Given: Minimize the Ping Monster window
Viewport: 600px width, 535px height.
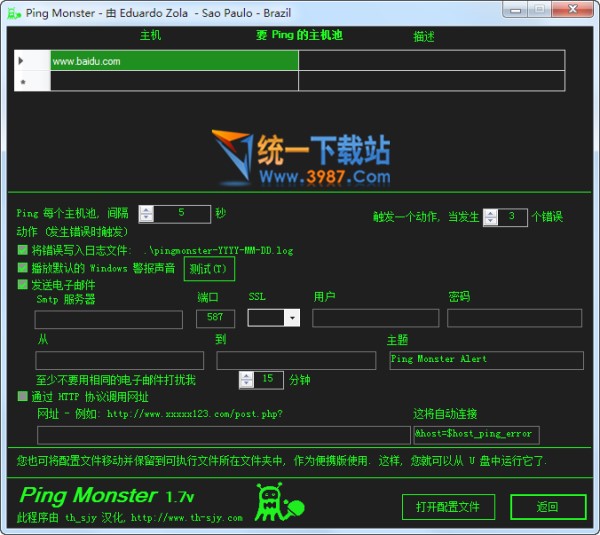Looking at the screenshot, I should pos(515,10).
